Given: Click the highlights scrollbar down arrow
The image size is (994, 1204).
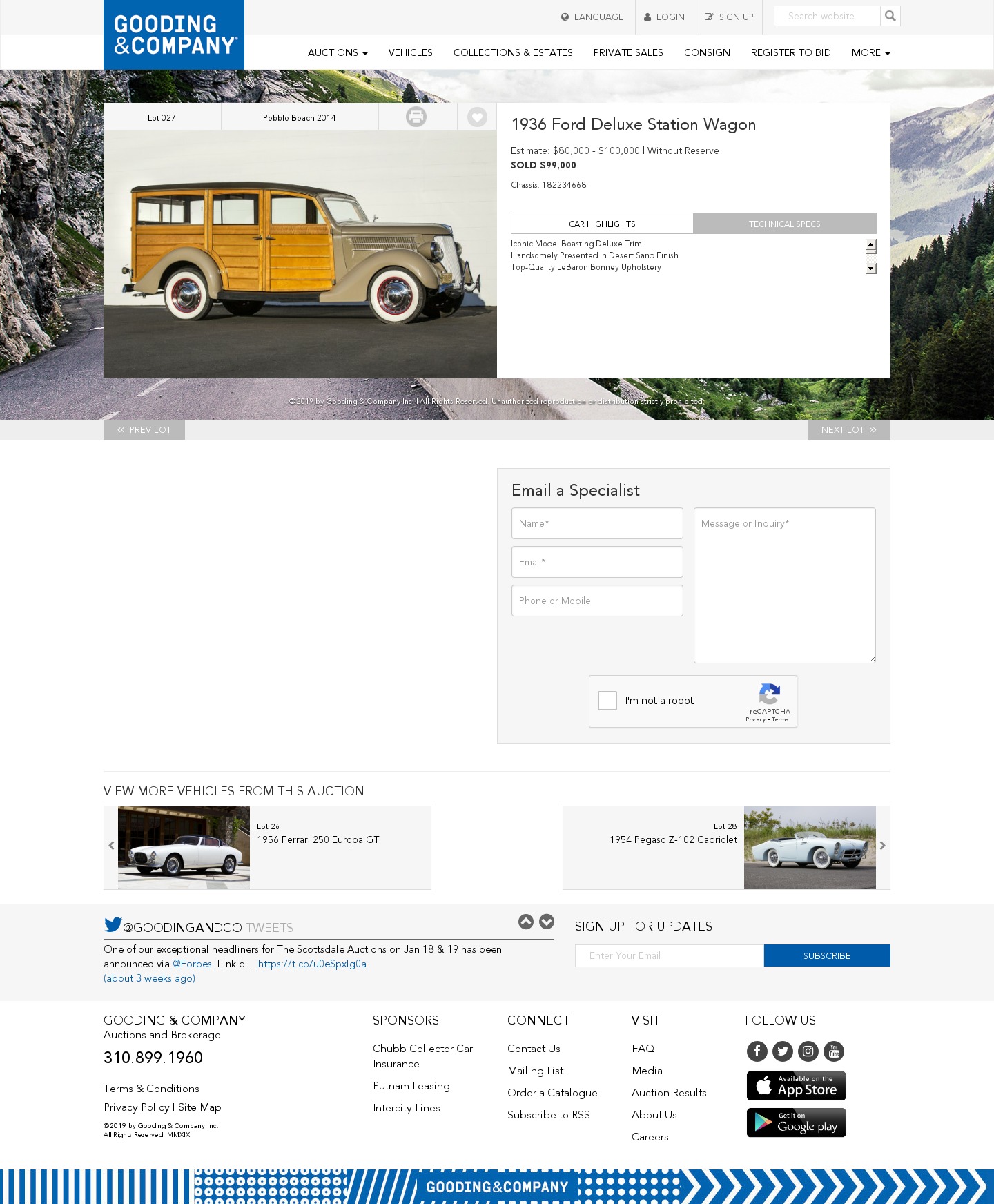Looking at the screenshot, I should pos(871,269).
